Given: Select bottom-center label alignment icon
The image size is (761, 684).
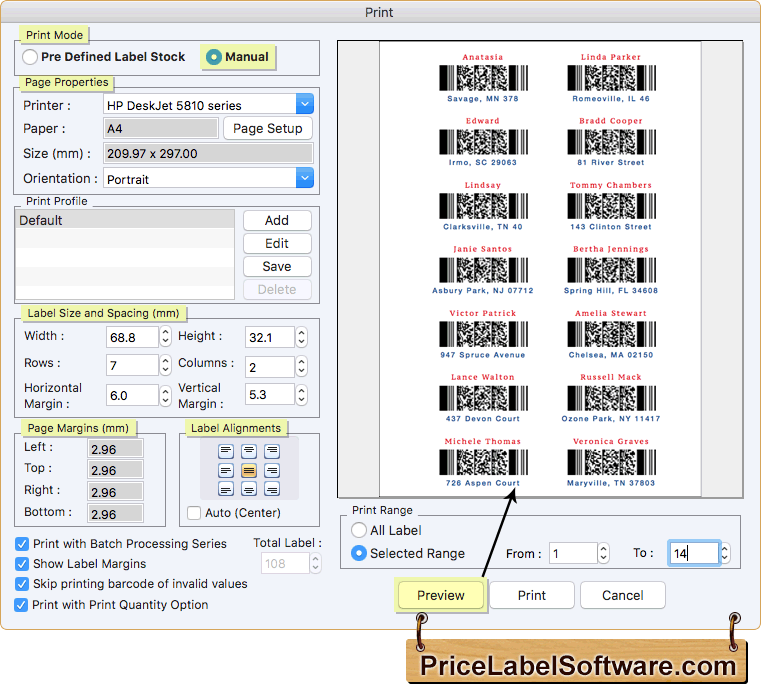Looking at the screenshot, I should pos(249,489).
